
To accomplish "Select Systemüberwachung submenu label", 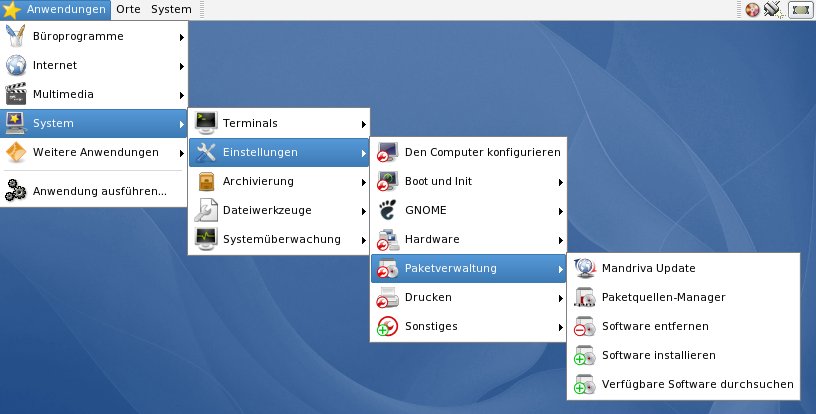I will coord(282,239).
